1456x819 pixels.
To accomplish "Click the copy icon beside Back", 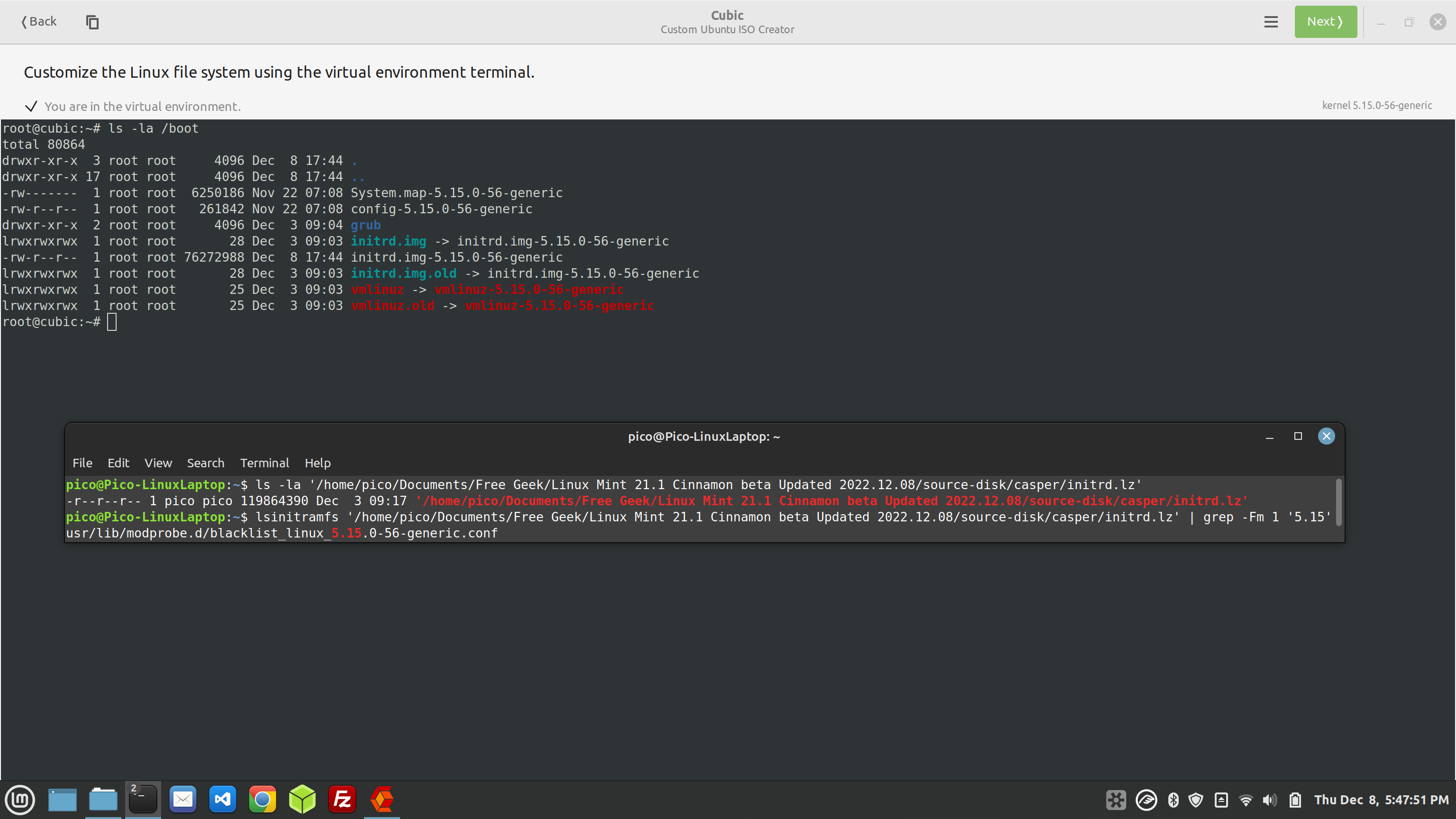I will click(92, 22).
